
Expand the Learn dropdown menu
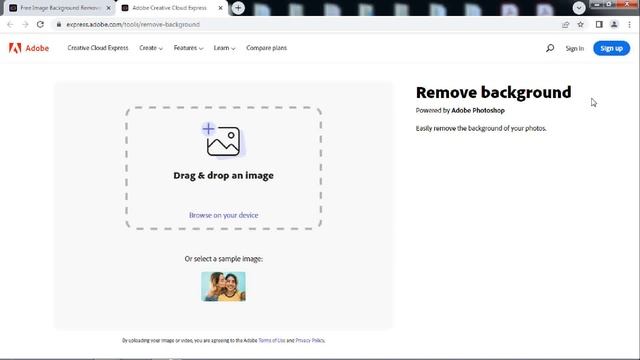(x=224, y=48)
